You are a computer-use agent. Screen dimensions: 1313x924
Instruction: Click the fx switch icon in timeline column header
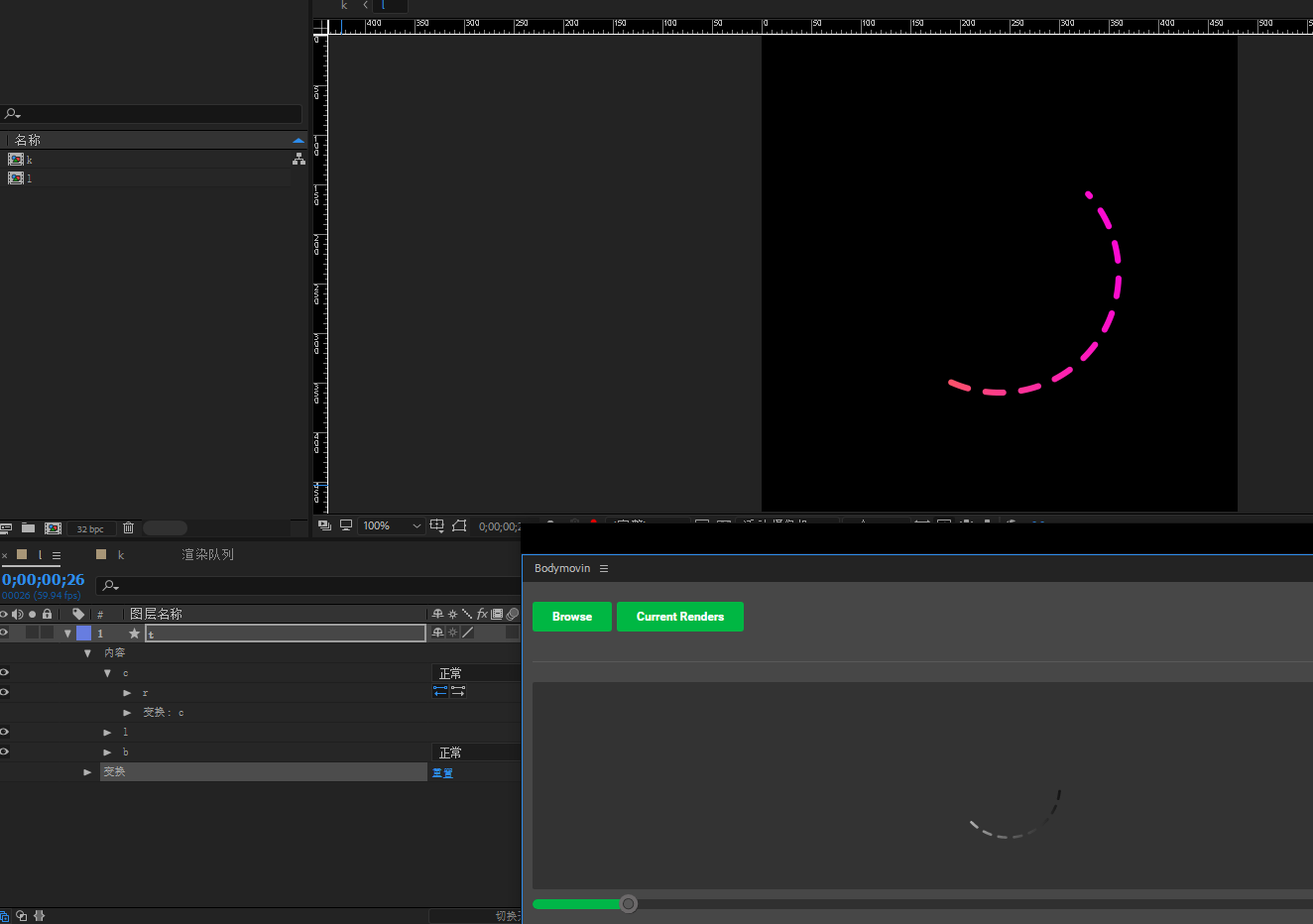pos(481,614)
